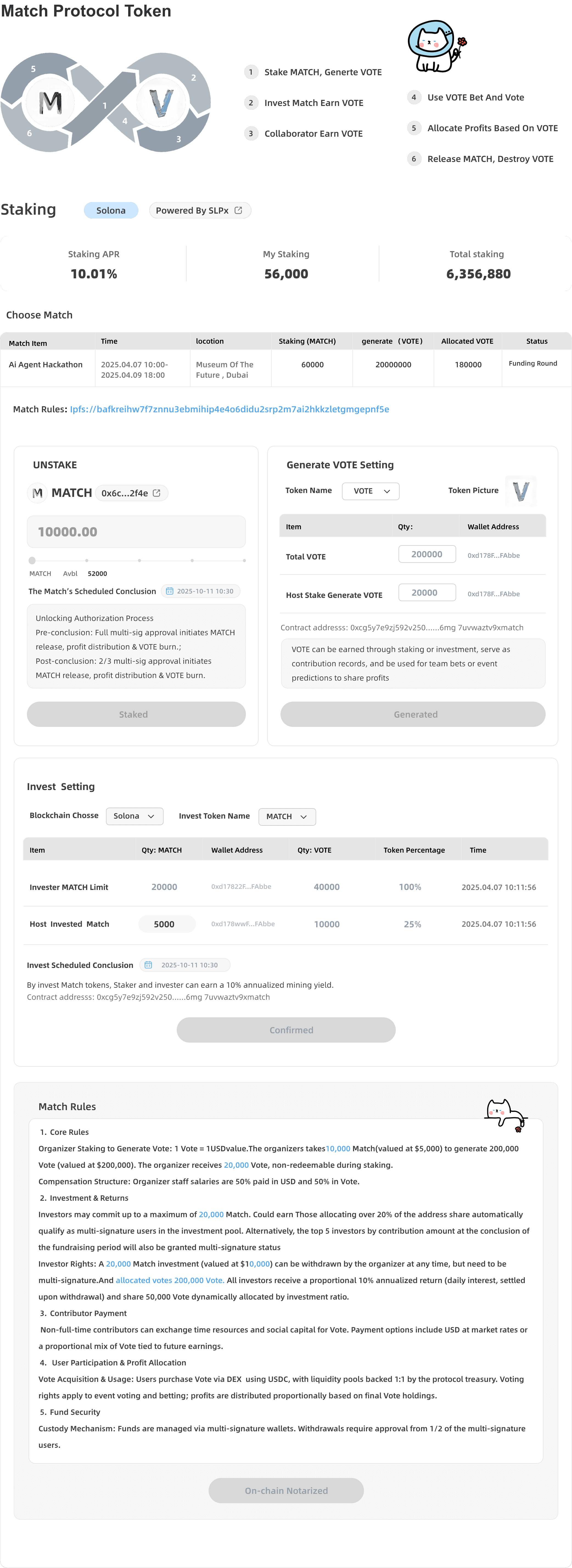Viewport: 572px width, 1568px height.
Task: Click the external link icon beside Powered By SLPx
Action: [x=239, y=210]
